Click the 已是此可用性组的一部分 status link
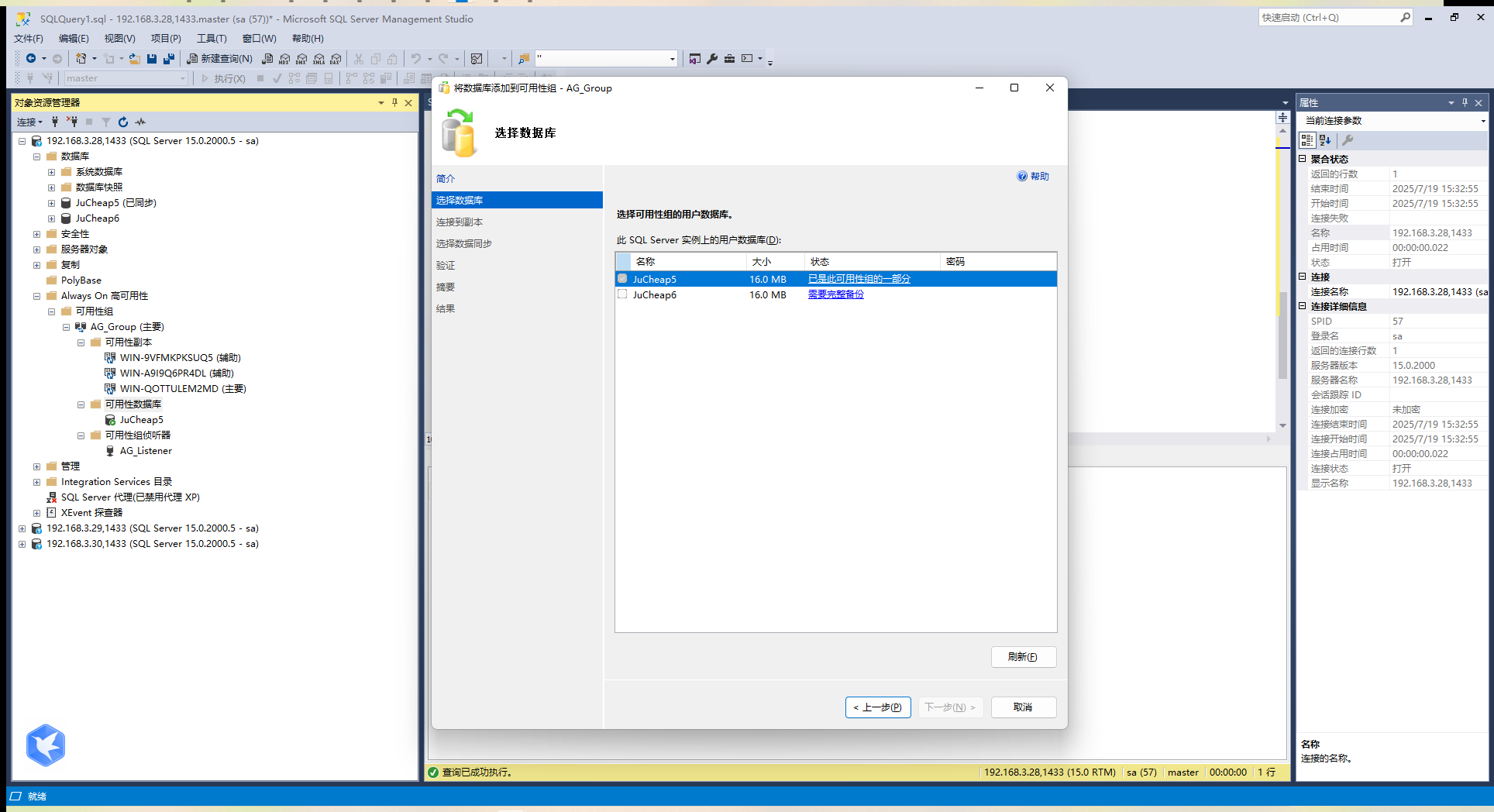The width and height of the screenshot is (1494, 812). click(x=859, y=279)
